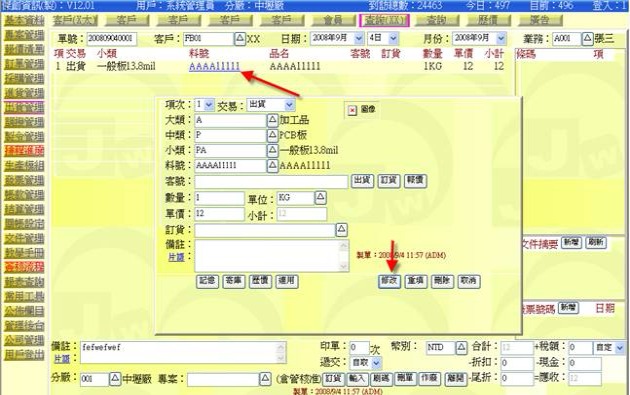
Task: Click the 刪除 button in dialog
Action: [x=442, y=281]
